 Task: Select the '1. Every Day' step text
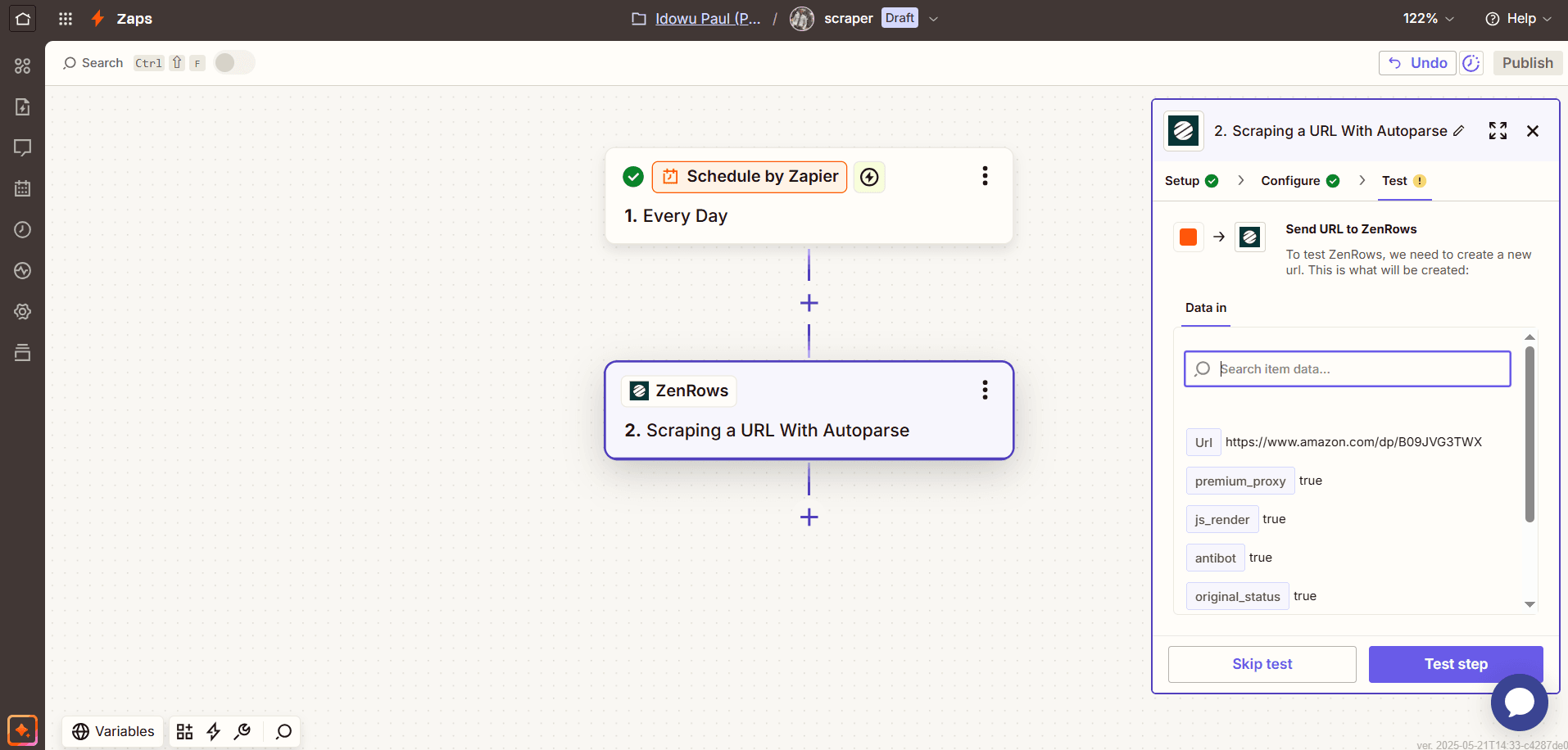pos(676,216)
